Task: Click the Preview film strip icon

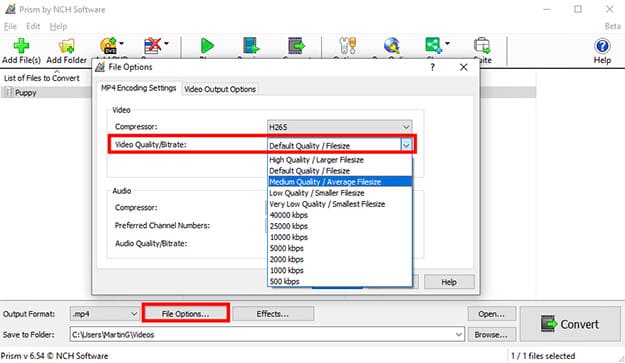Action: tap(251, 46)
